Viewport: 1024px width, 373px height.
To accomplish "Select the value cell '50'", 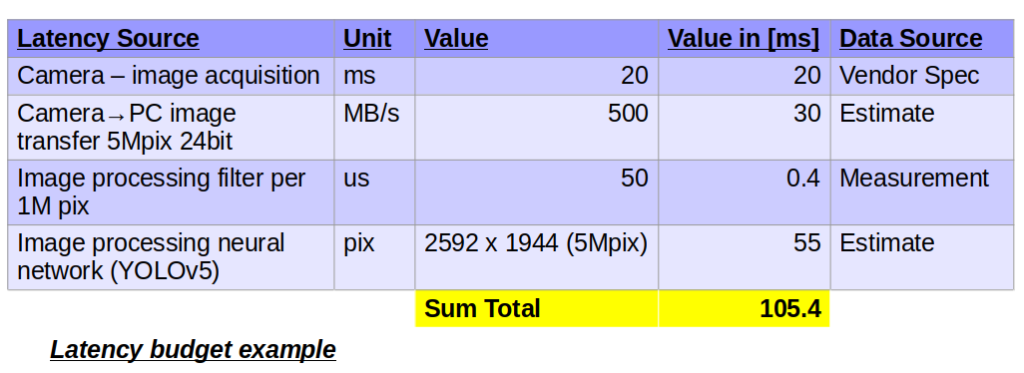I will point(536,192).
